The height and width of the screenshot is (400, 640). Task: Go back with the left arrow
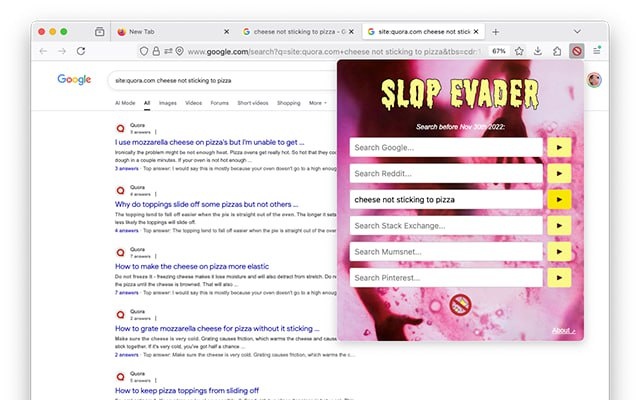click(x=43, y=51)
